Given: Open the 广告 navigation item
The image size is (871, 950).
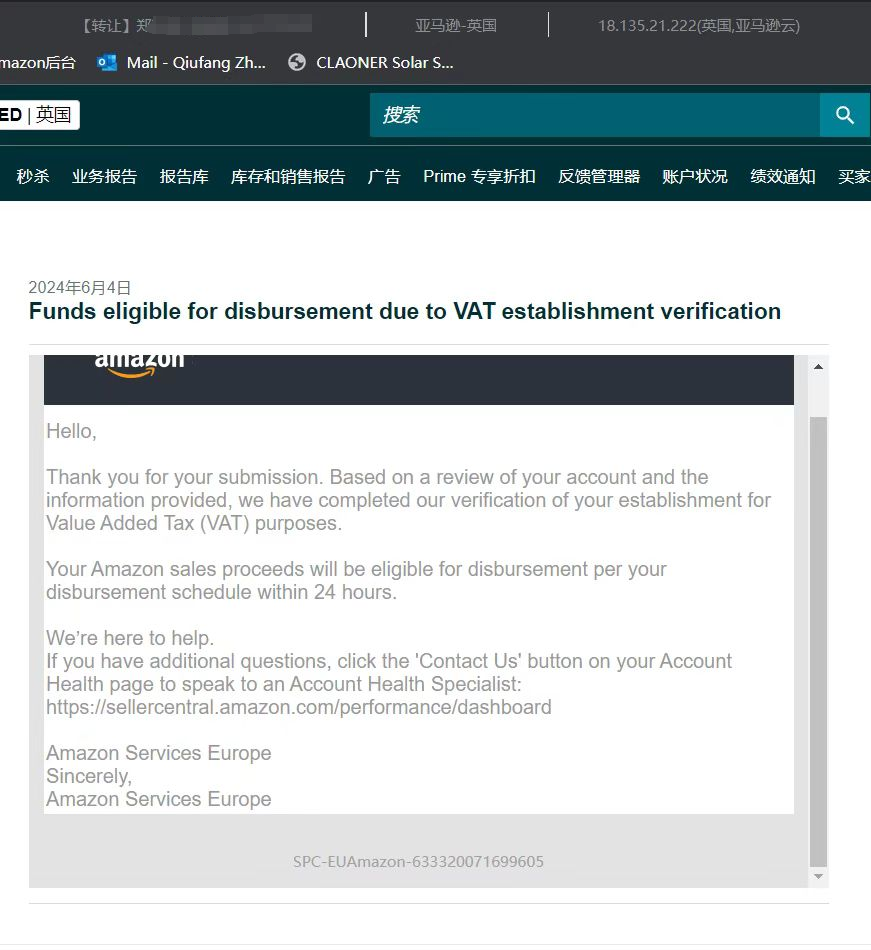Looking at the screenshot, I should point(384,176).
